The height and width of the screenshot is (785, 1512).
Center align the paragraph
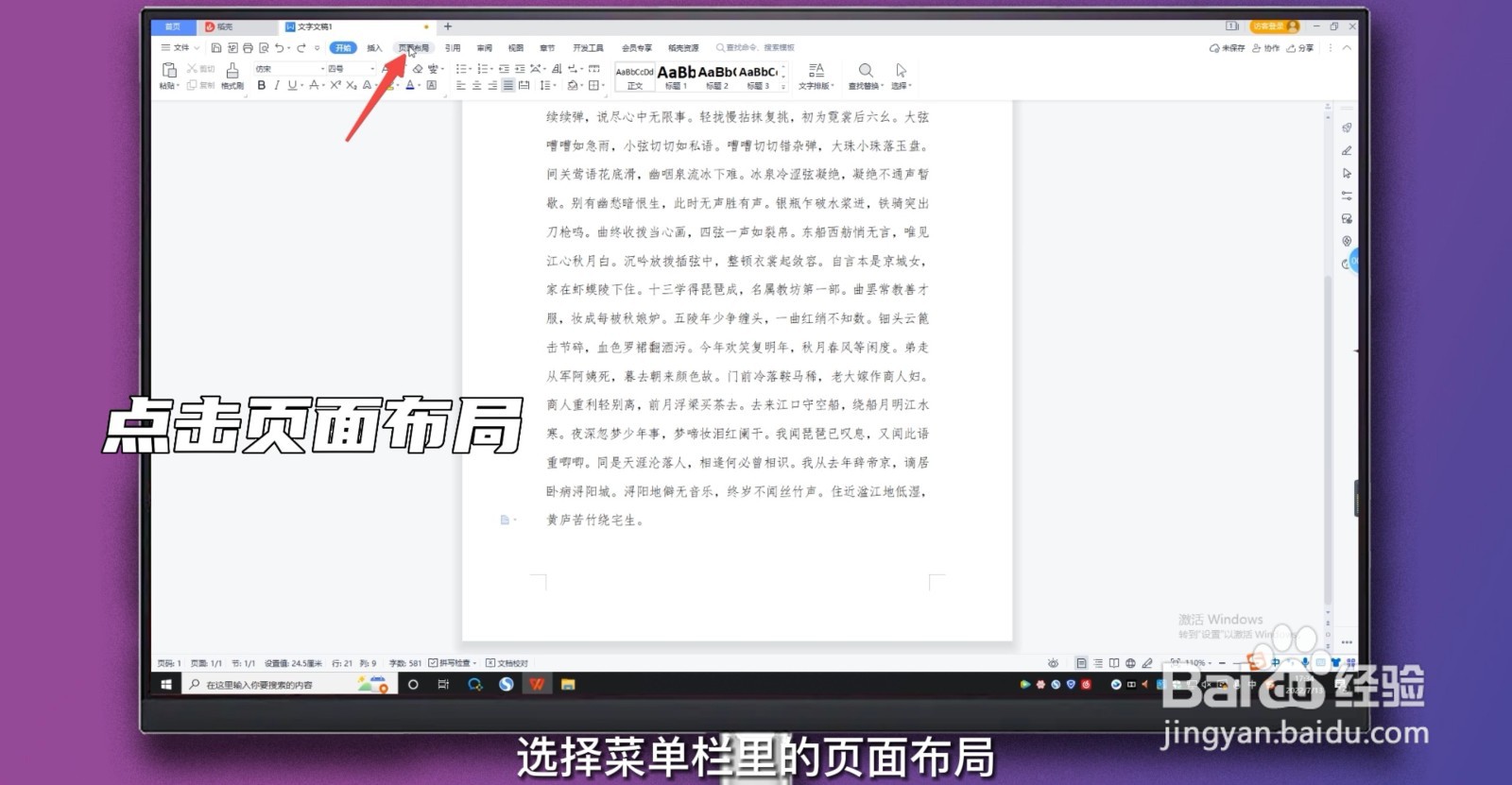coord(476,85)
